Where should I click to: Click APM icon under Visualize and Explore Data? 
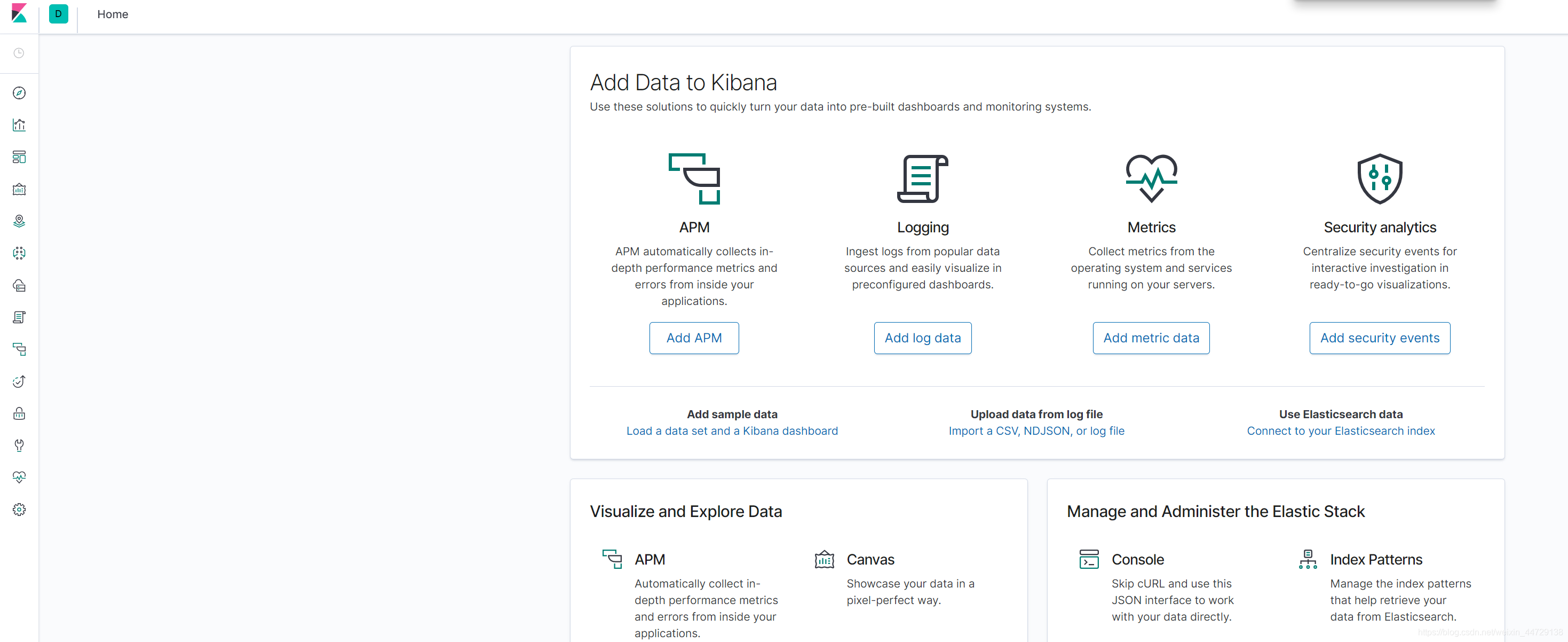pos(612,559)
